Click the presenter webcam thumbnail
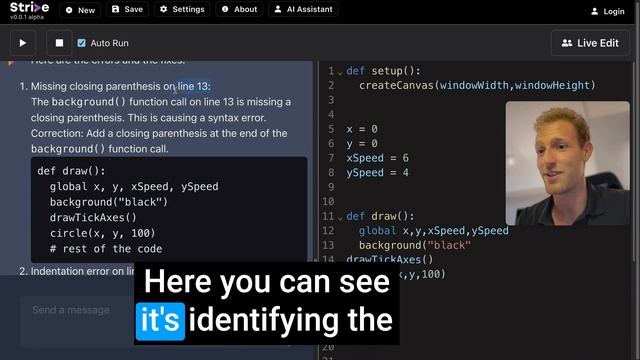Screen dimensions: 640x360 568,163
